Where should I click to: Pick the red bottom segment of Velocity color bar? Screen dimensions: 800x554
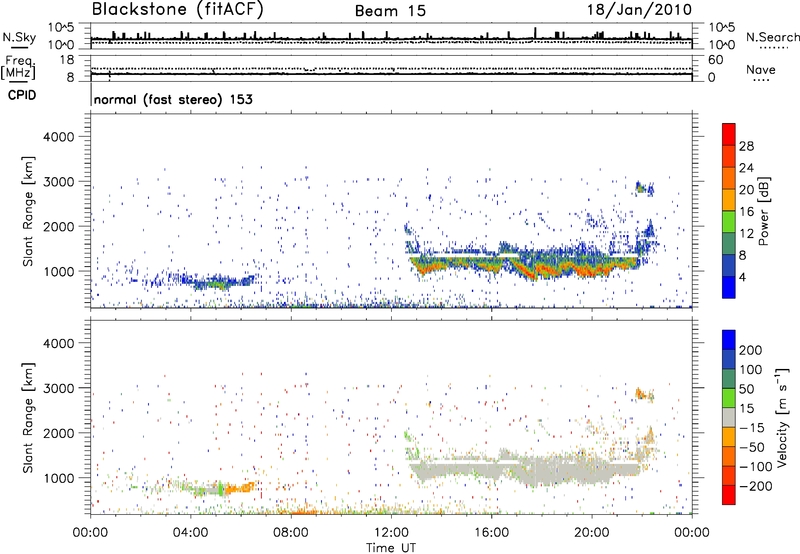point(729,495)
